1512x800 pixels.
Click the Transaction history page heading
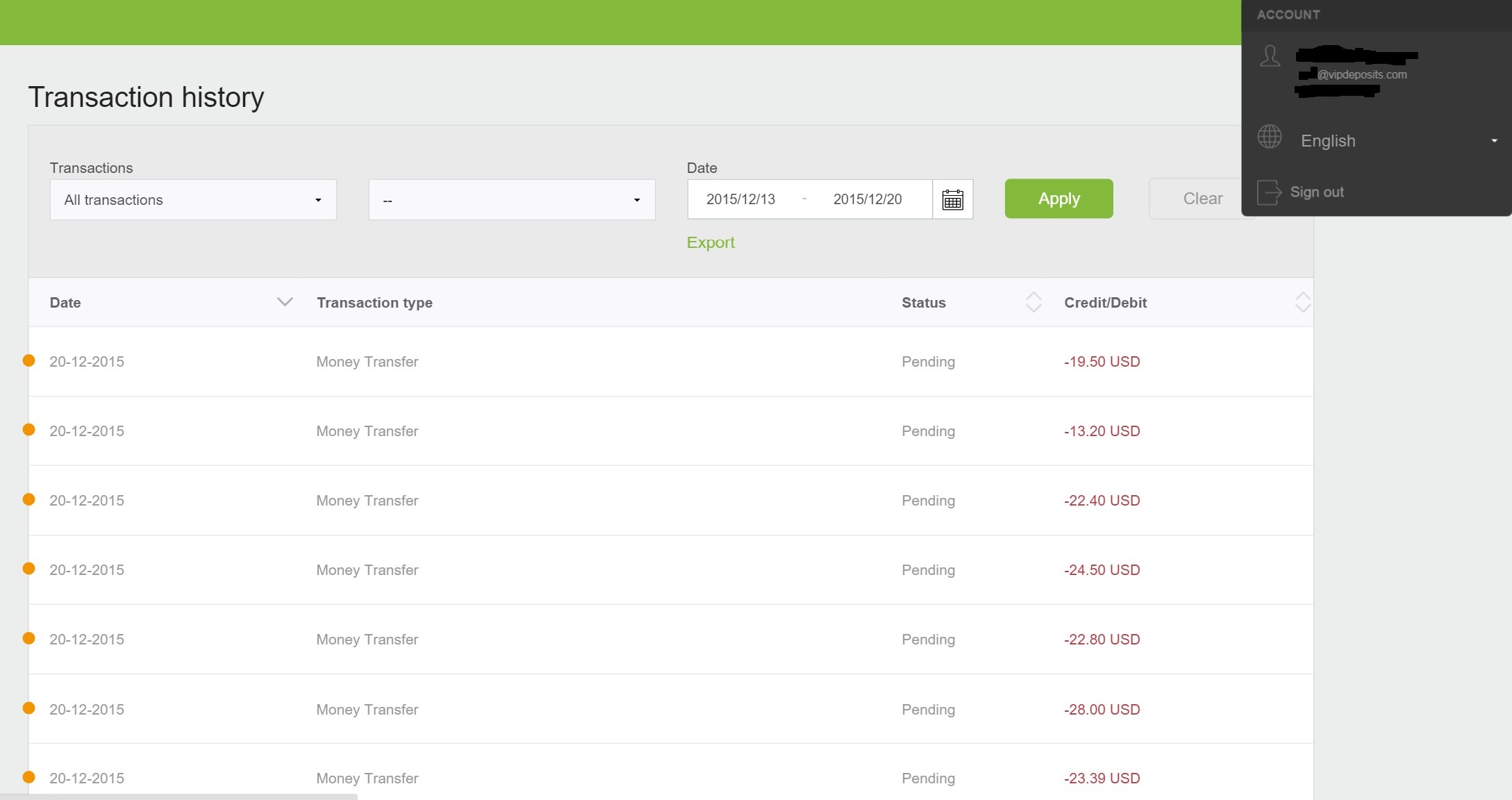pos(146,97)
